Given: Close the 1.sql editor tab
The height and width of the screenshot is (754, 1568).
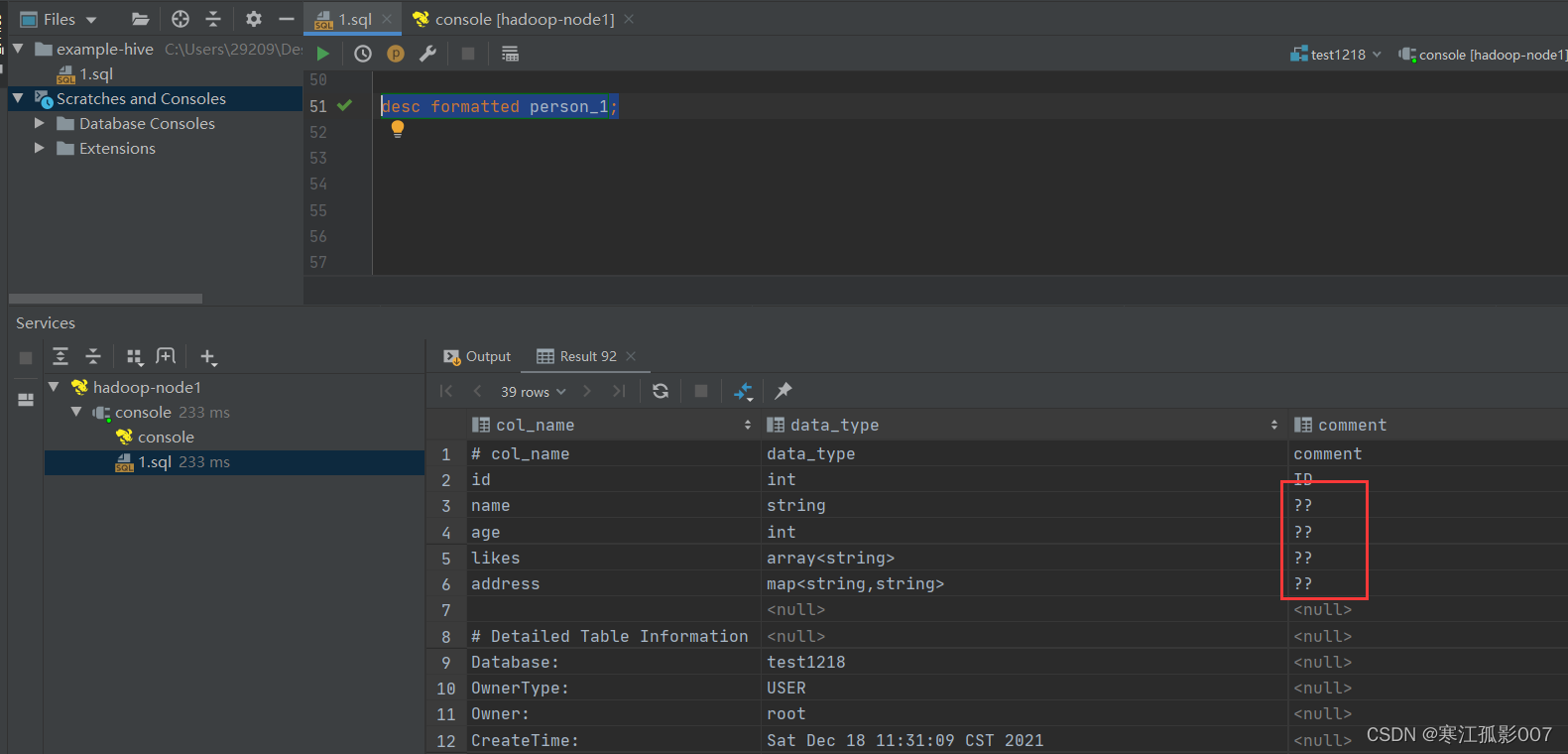Looking at the screenshot, I should click(x=388, y=19).
